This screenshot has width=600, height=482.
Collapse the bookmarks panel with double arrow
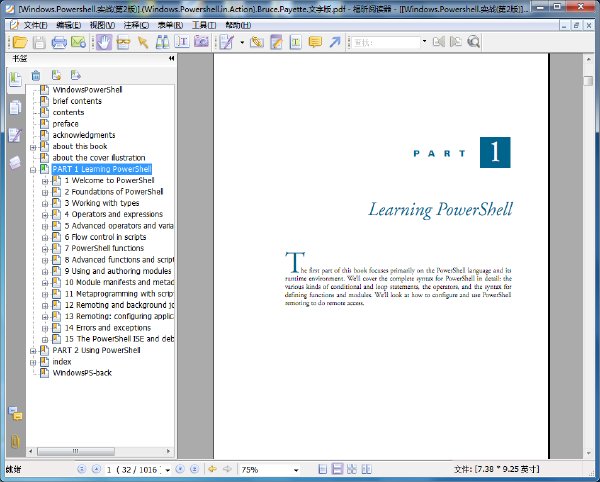tap(171, 59)
